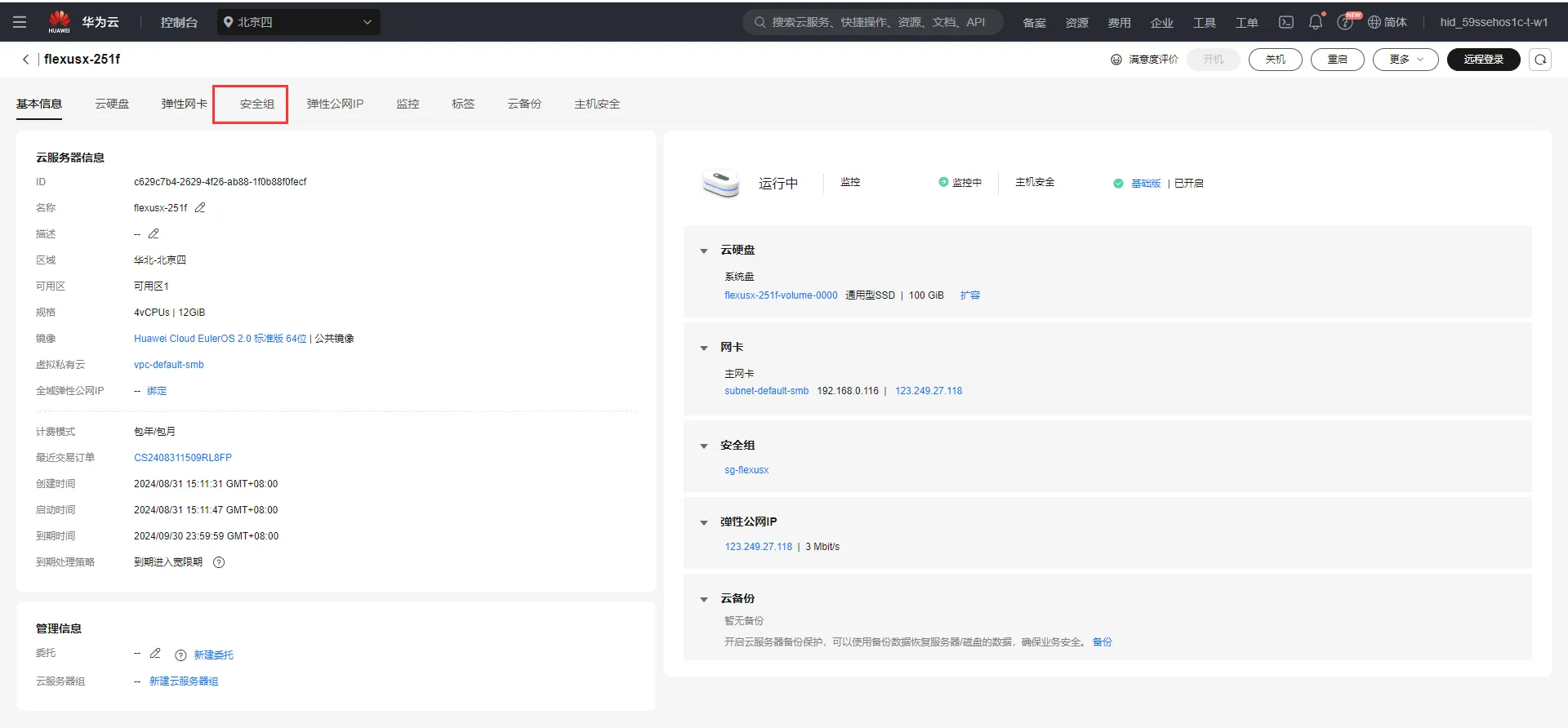Open the 工具 top menu
1568x728 pixels.
(1205, 22)
